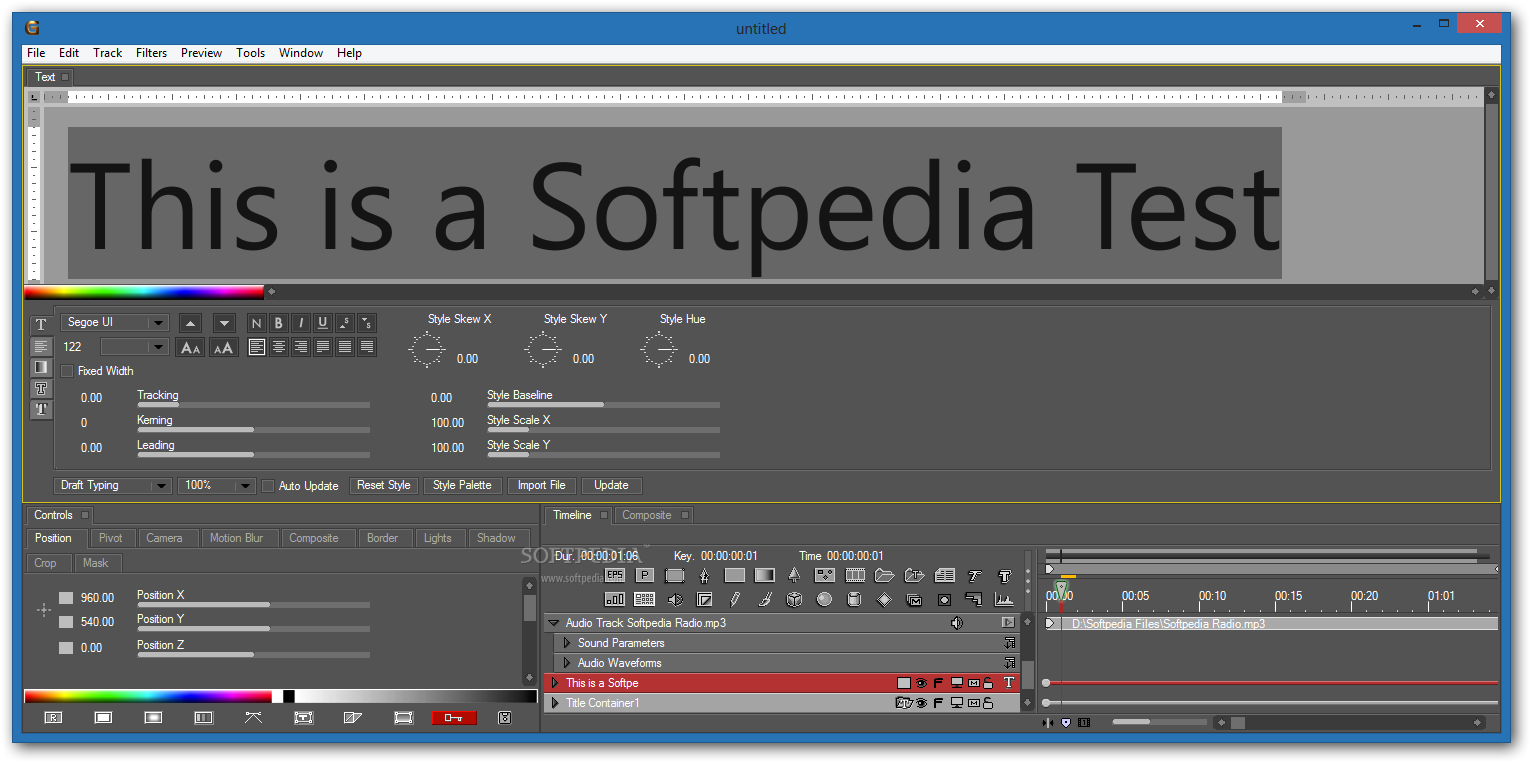Collapse the Audio Track Softpedia Radio.mp3

pyautogui.click(x=554, y=623)
